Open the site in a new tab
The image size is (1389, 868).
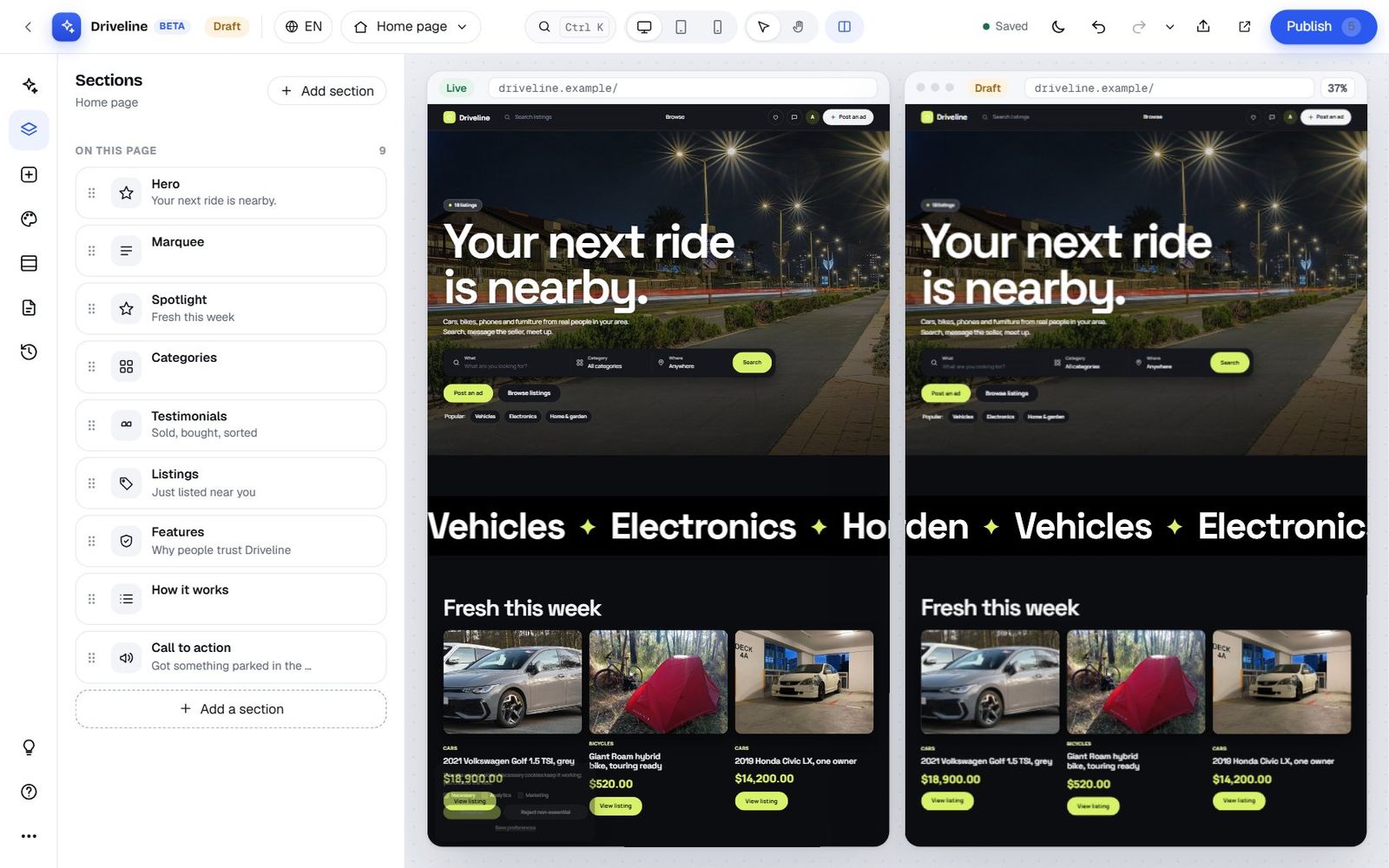[x=1244, y=27]
